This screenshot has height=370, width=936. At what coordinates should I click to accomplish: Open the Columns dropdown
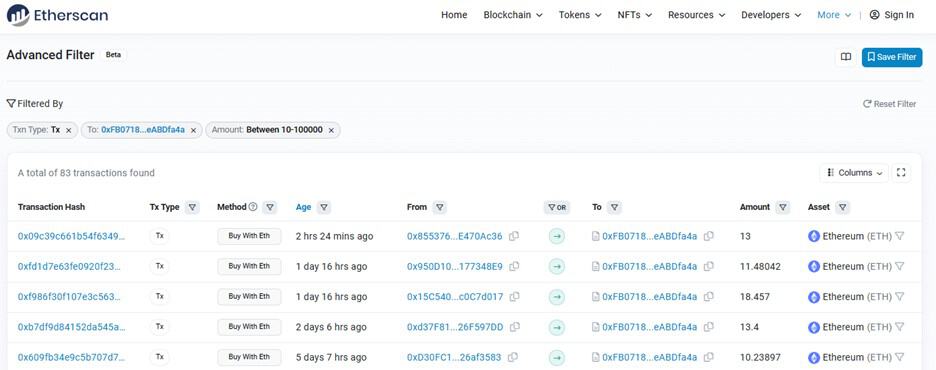(x=854, y=173)
